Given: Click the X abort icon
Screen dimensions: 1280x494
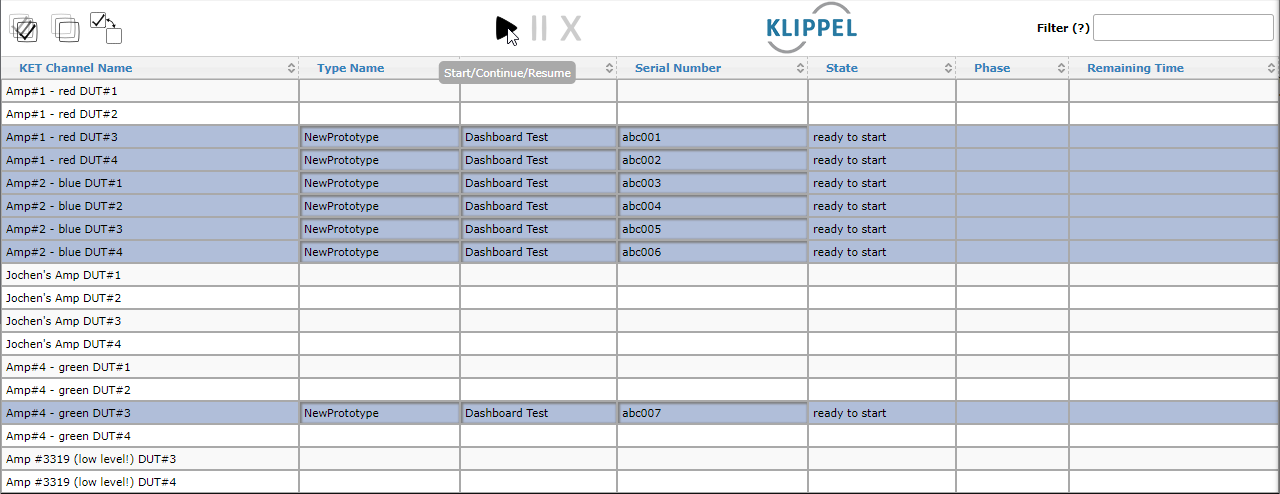Looking at the screenshot, I should tap(571, 28).
